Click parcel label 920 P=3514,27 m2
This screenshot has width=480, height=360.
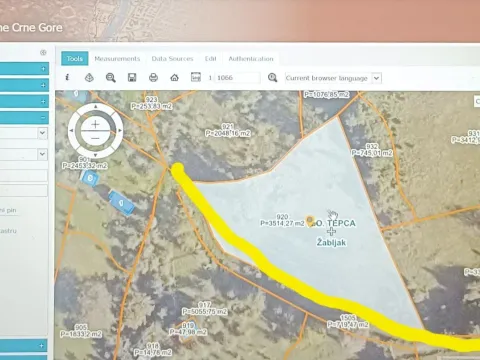click(282, 220)
